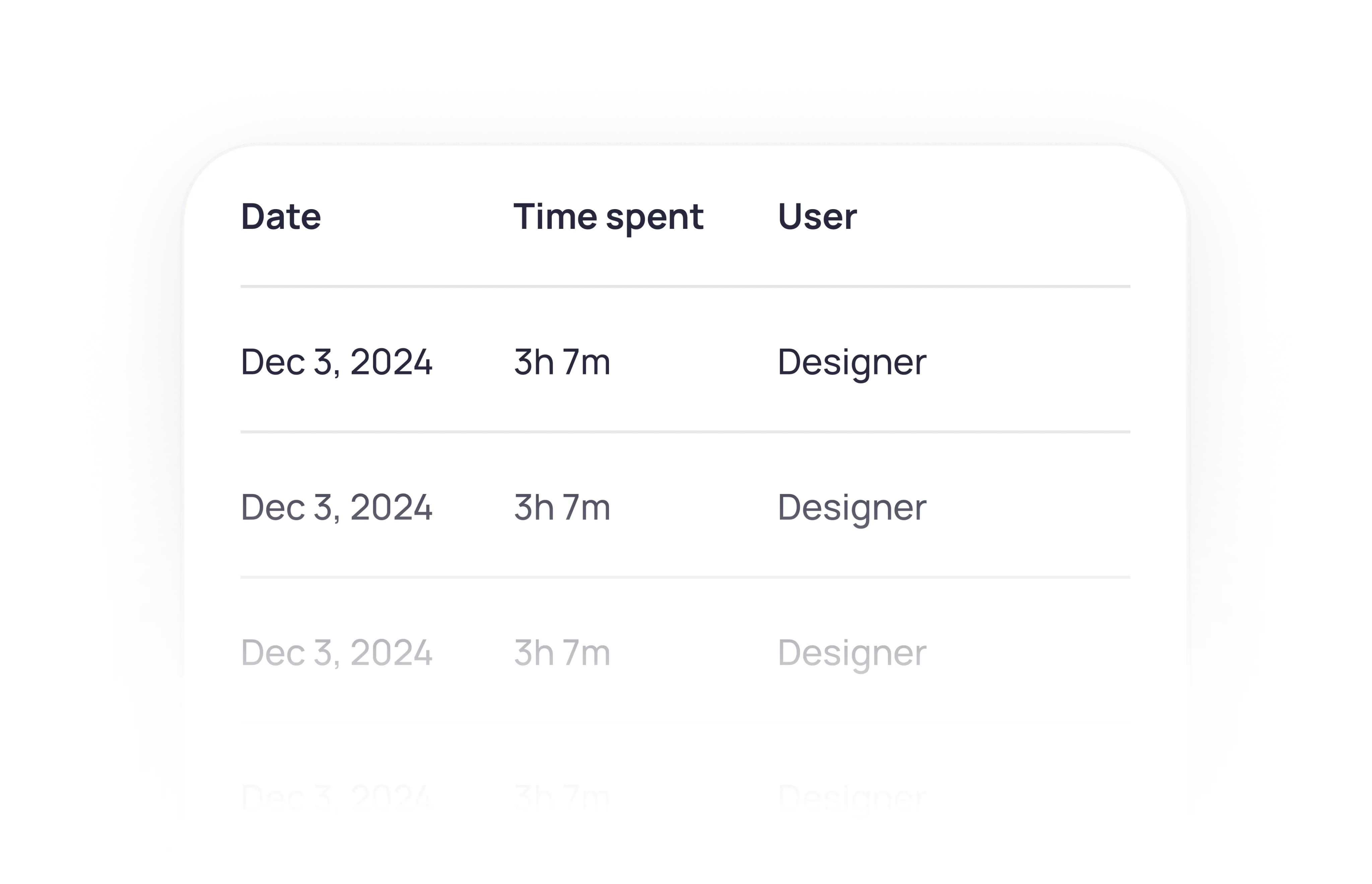
Task: Click the divider between first and second rows
Action: tap(685, 431)
